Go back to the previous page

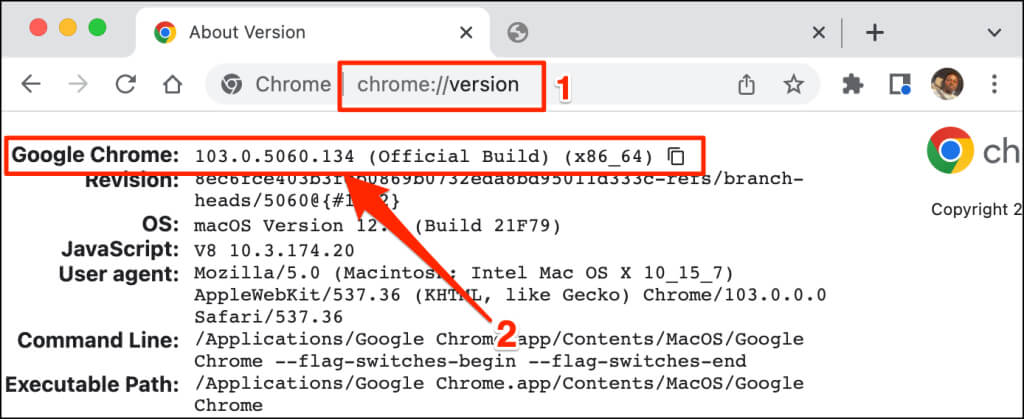(x=31, y=85)
